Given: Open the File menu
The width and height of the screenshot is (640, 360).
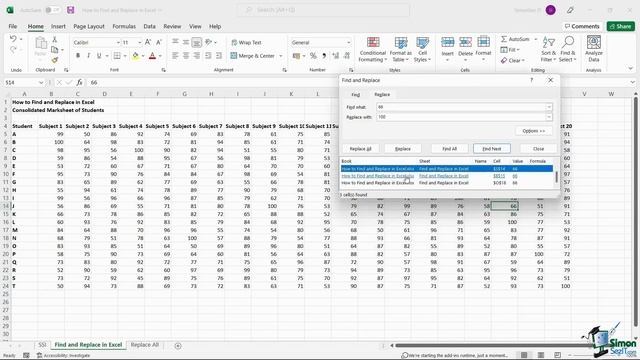Looking at the screenshot, I should [13, 26].
